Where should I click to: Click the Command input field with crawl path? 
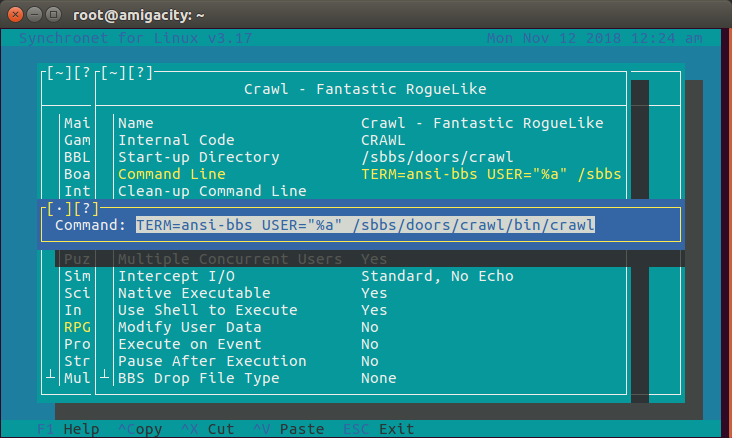click(365, 225)
